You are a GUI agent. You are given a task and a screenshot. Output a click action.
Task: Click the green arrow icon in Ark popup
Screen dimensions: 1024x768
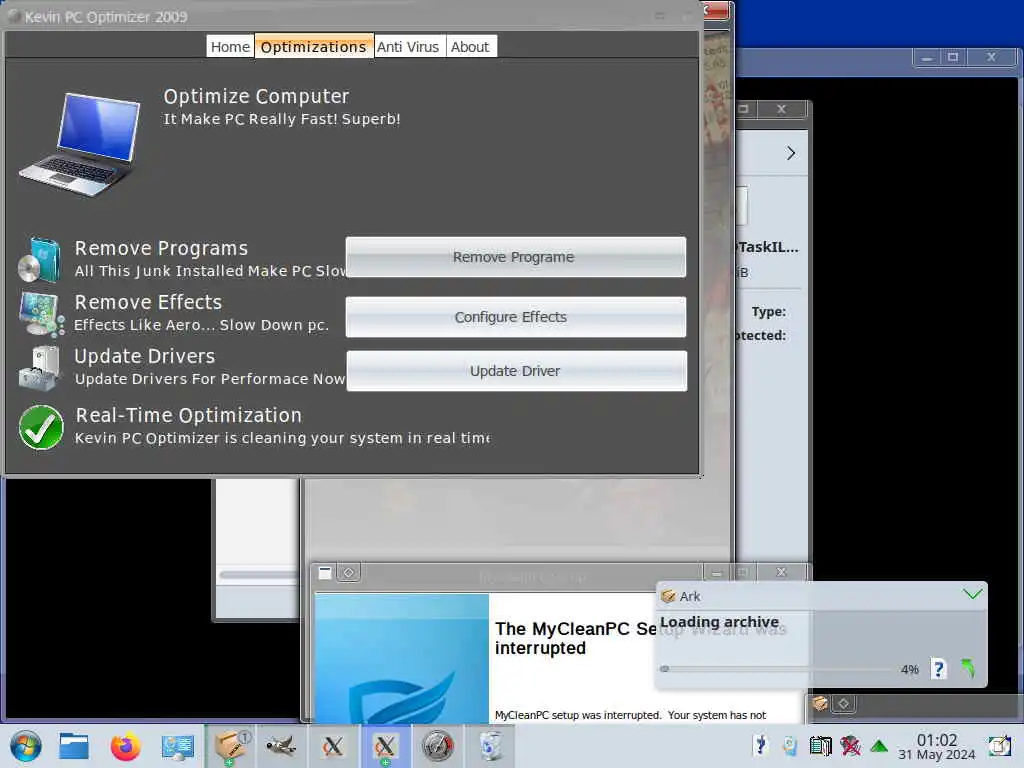coord(968,669)
